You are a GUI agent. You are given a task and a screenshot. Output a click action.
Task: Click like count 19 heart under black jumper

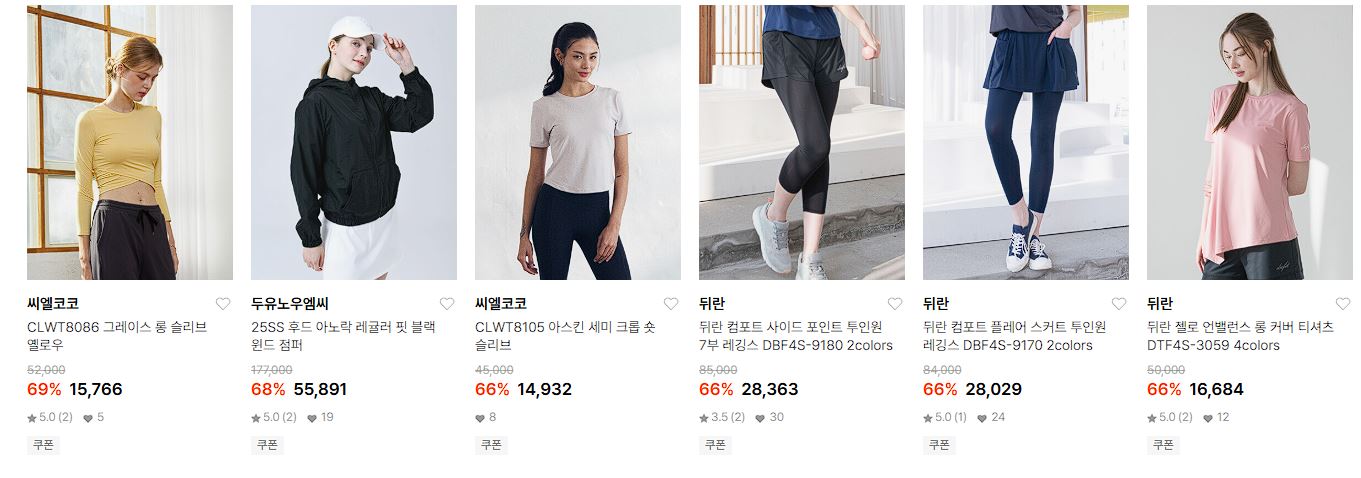(320, 417)
